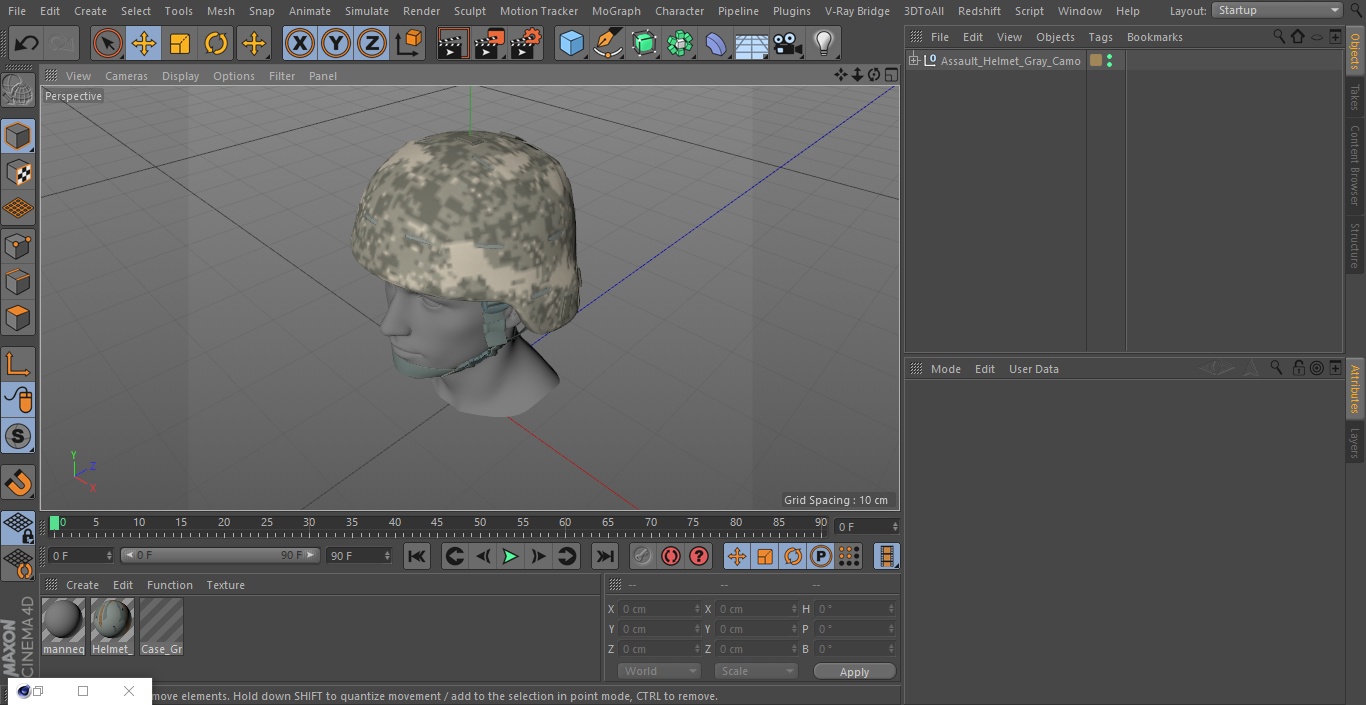The height and width of the screenshot is (705, 1366).
Task: Click the timeline frame 45 marker
Action: (437, 522)
